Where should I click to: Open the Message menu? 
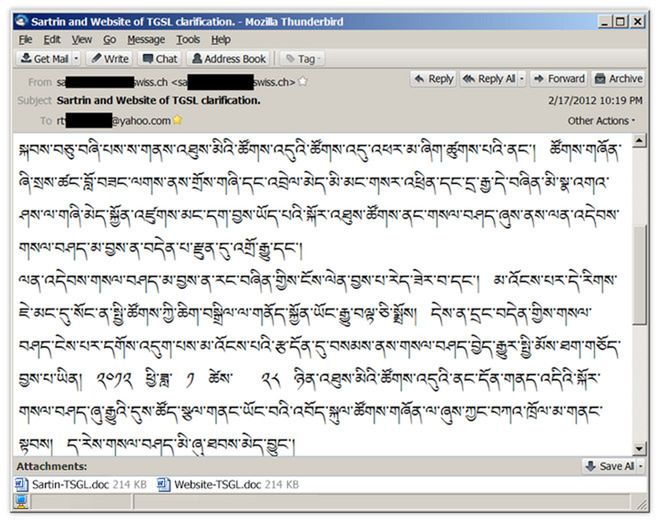146,40
